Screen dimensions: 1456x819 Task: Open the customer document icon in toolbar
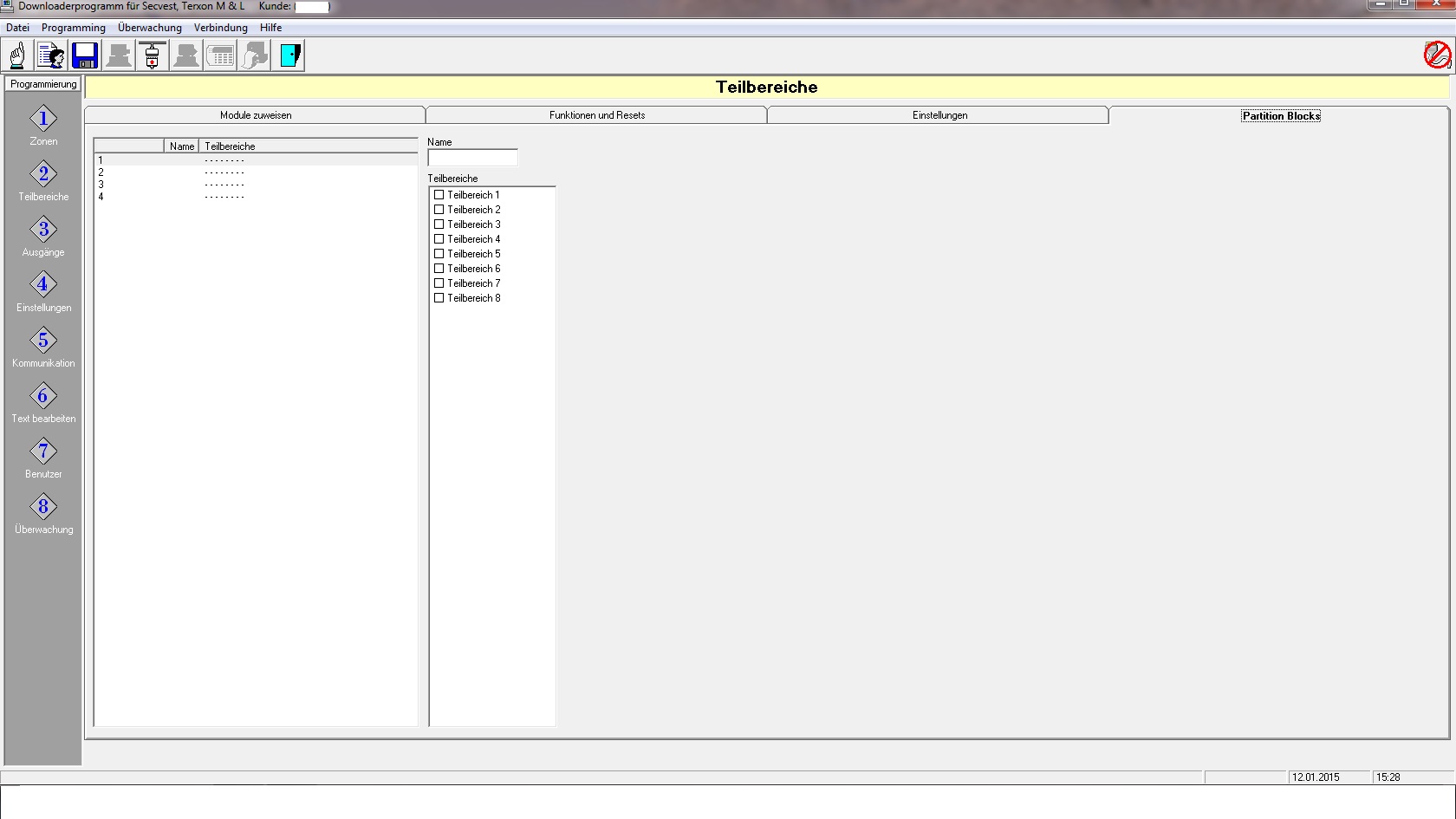tap(51, 55)
